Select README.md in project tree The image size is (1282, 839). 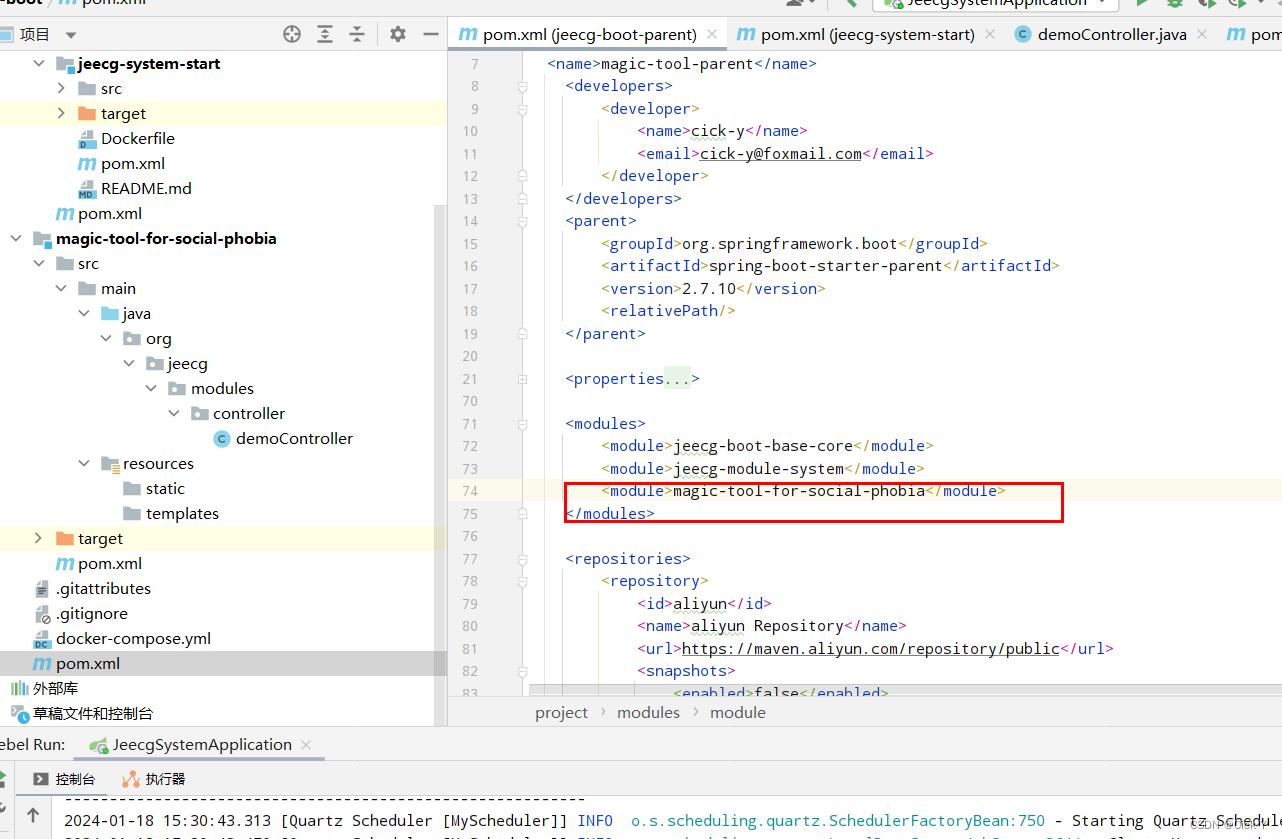coord(146,188)
